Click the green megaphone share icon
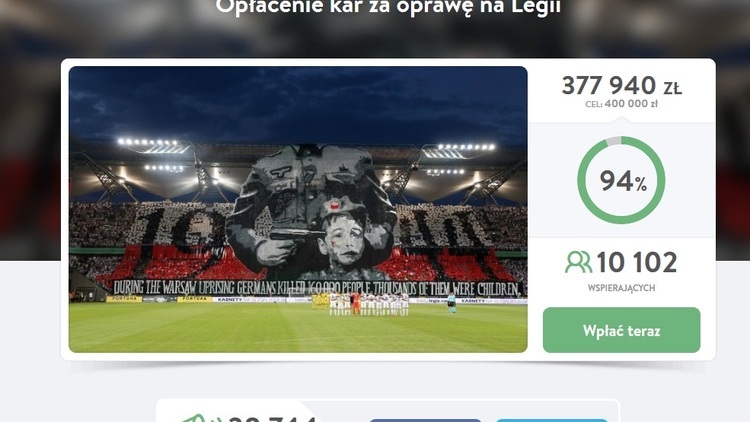The image size is (750, 422). click(195, 419)
